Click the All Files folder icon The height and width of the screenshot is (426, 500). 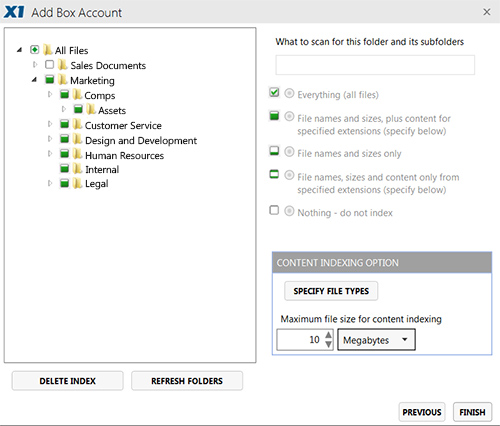coord(48,50)
